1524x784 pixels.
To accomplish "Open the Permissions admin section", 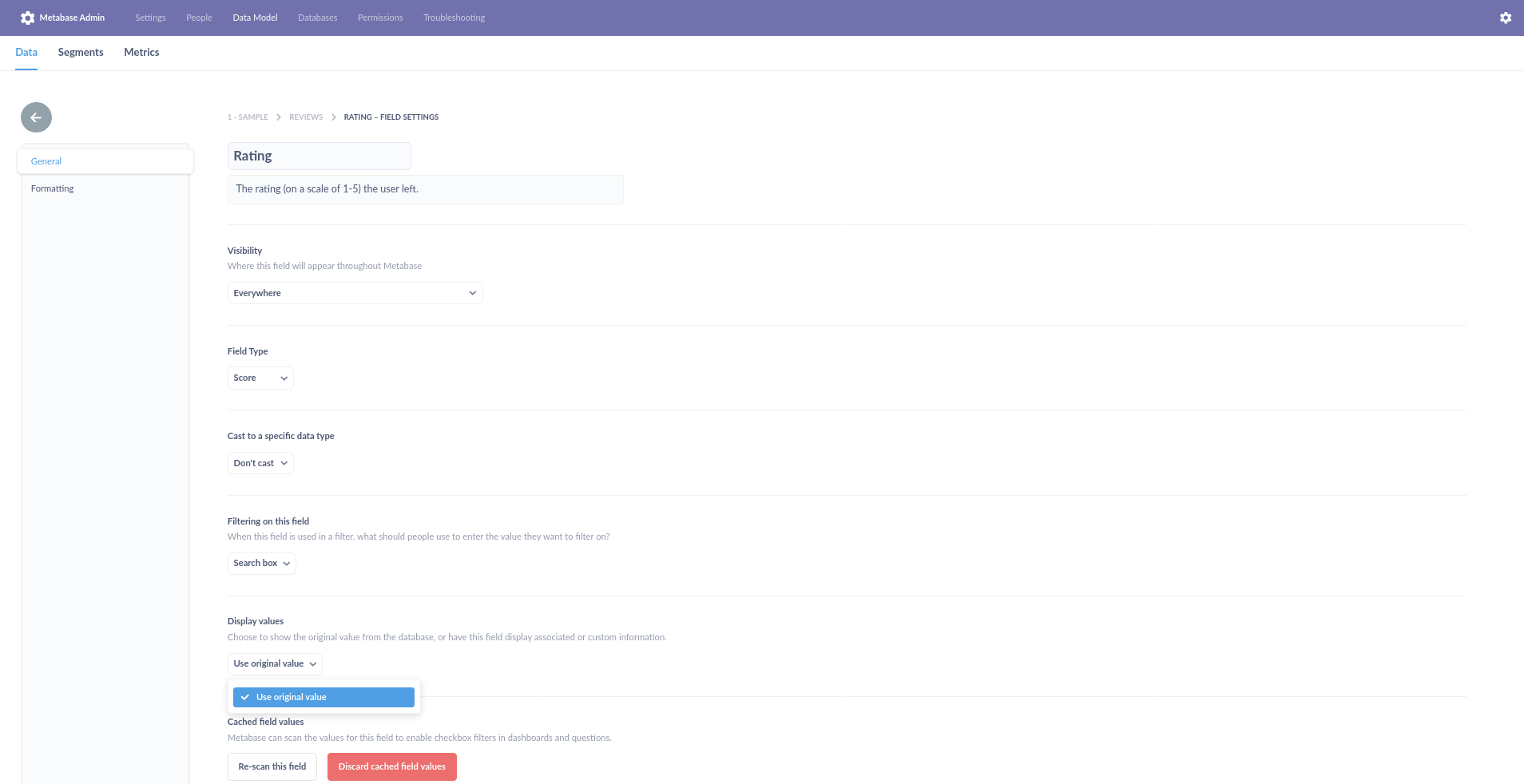I will click(379, 17).
